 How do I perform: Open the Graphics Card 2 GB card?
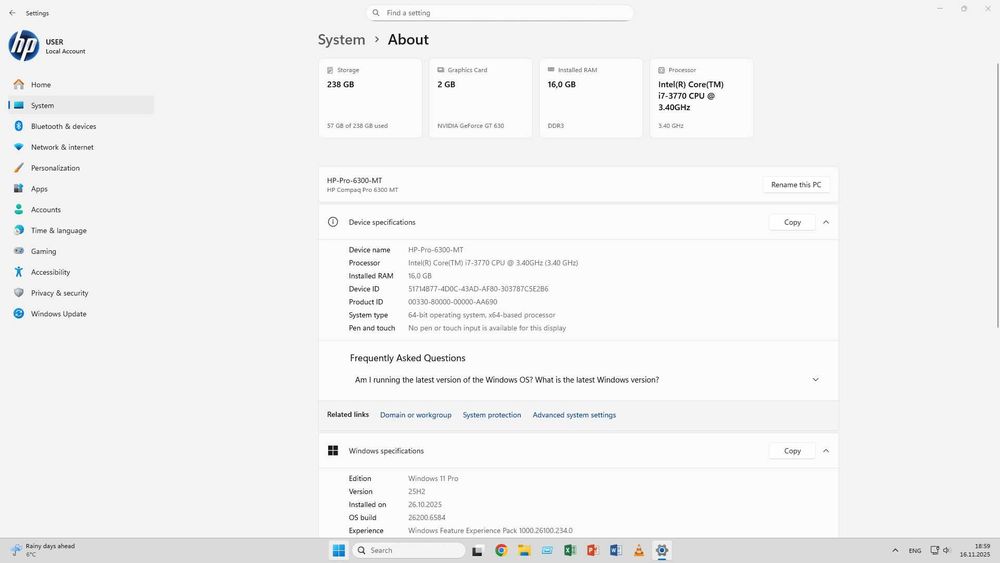click(x=480, y=98)
